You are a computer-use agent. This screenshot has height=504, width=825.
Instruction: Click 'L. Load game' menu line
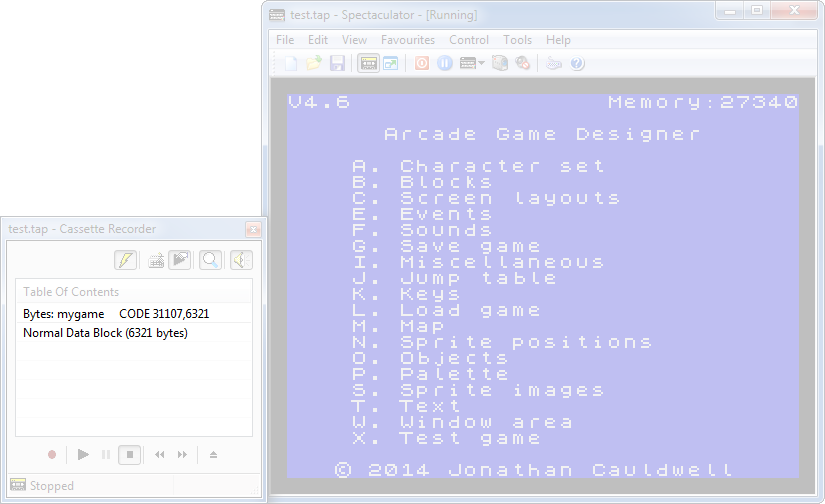(446, 310)
